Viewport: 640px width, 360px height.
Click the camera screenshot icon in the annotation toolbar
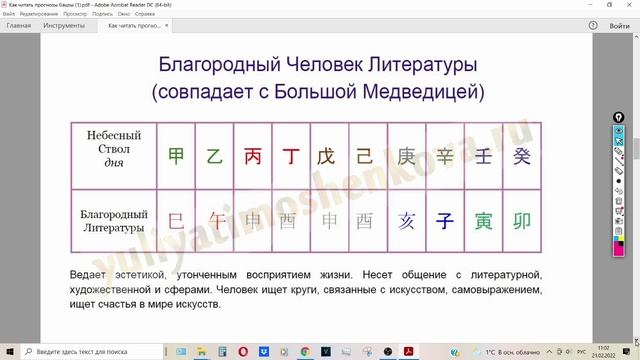click(619, 221)
